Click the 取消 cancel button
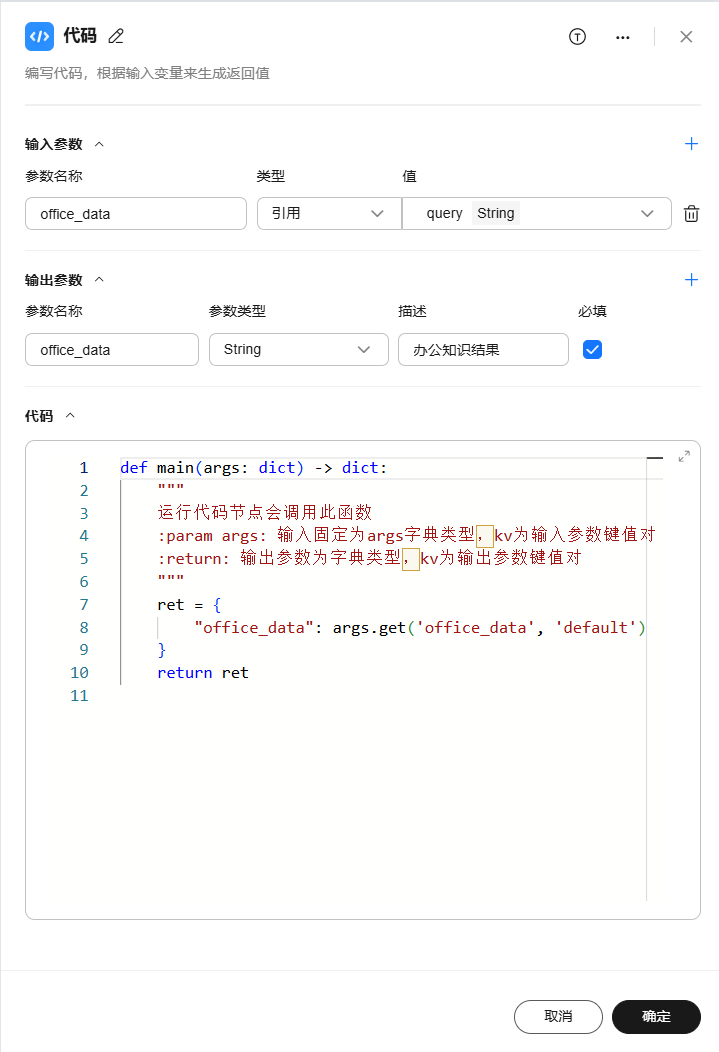The image size is (719, 1052). tap(558, 1016)
